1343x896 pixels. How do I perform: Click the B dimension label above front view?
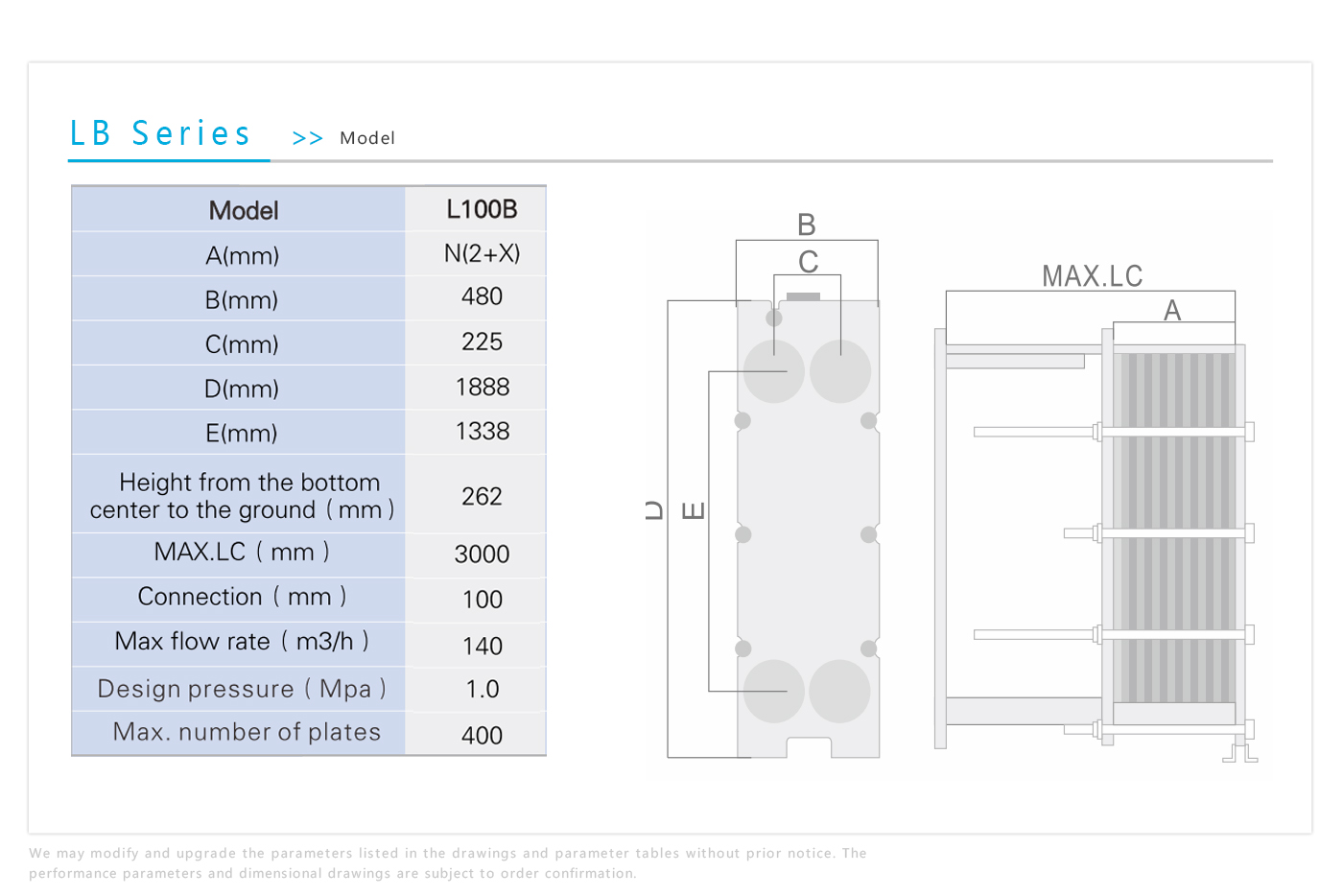point(806,224)
